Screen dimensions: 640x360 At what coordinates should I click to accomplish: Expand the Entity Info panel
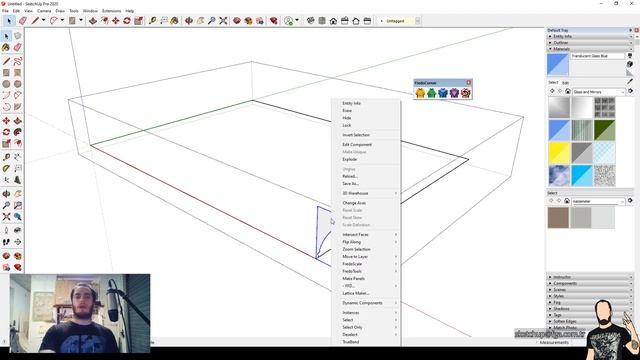click(x=590, y=36)
